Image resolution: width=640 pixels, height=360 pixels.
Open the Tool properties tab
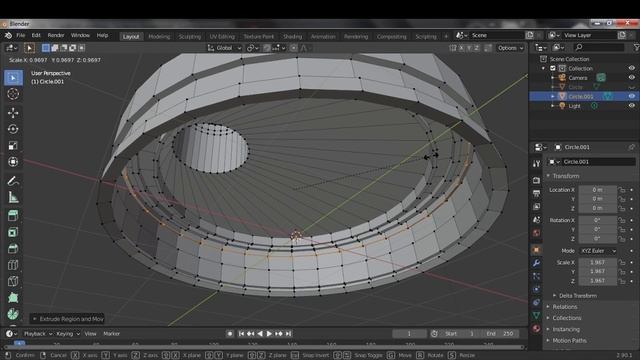[536, 164]
